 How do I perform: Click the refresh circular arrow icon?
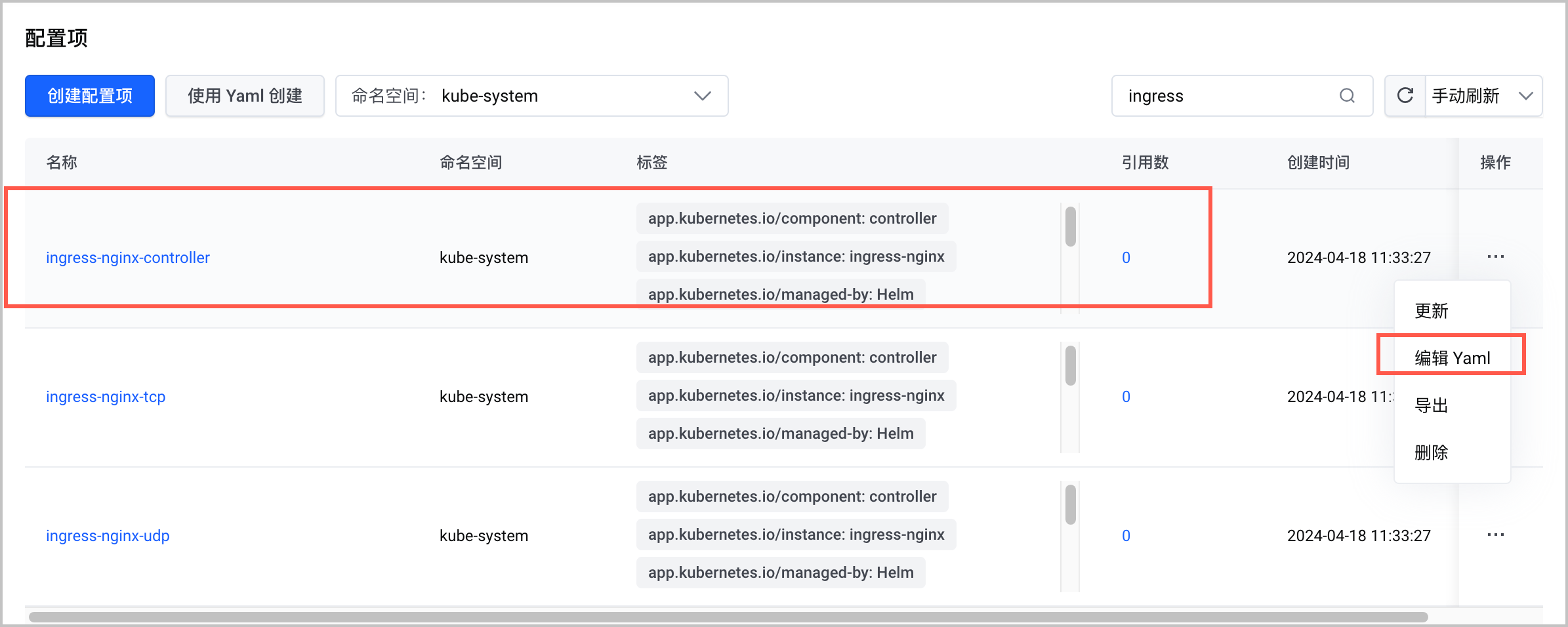[1405, 96]
